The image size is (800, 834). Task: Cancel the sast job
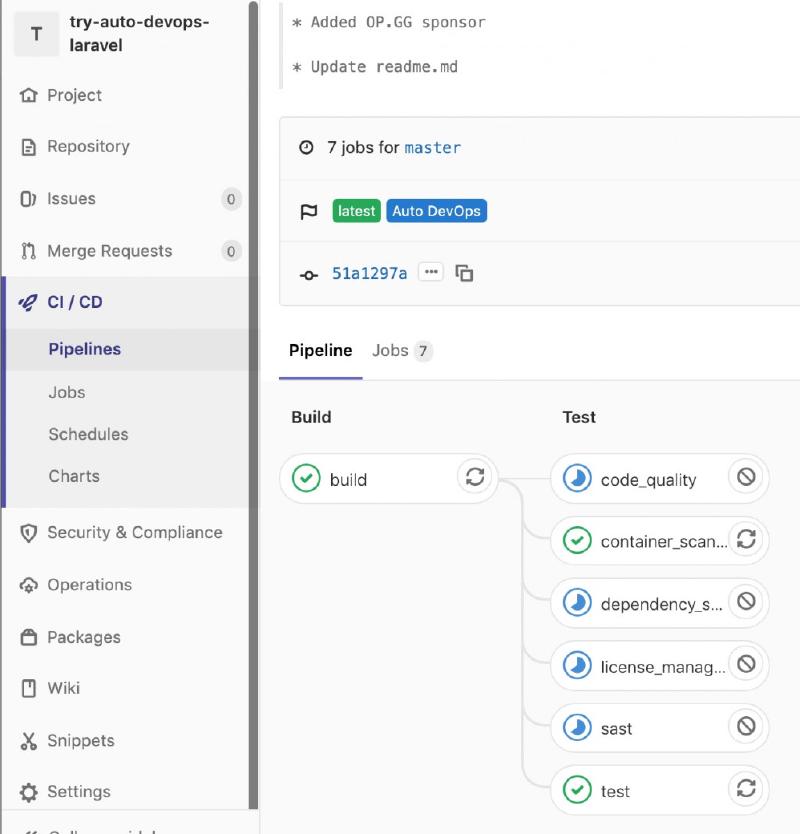coord(746,727)
